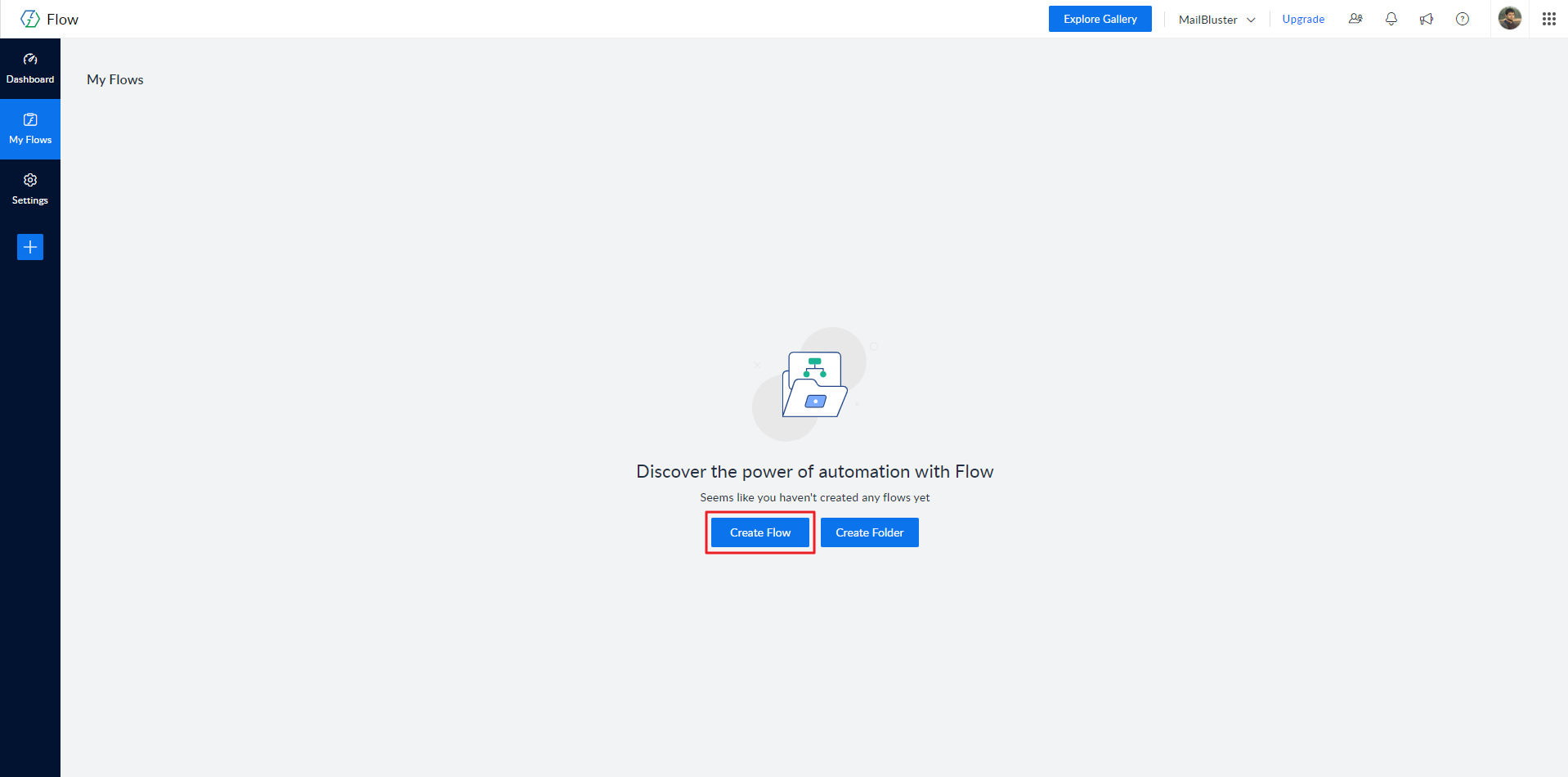The image size is (1568, 777).
Task: Click the My Flows page heading
Action: (115, 79)
